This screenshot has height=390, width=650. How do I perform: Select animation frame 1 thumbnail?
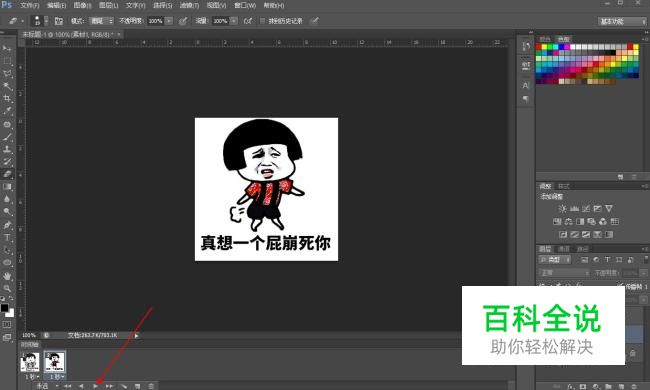[x=30, y=362]
